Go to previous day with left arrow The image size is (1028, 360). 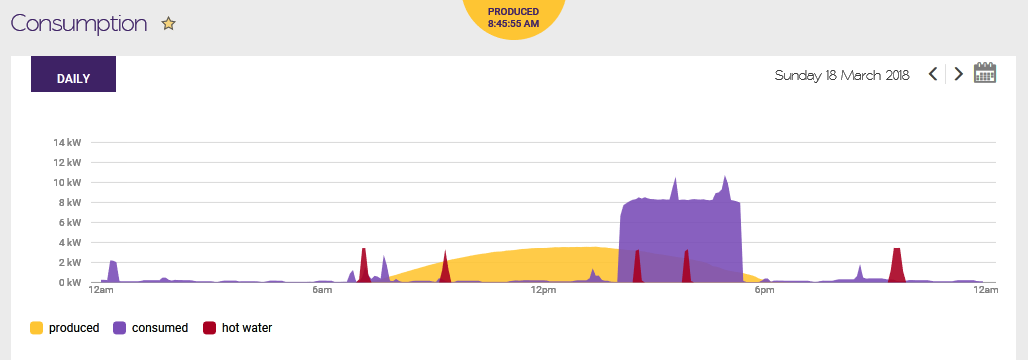(x=933, y=74)
